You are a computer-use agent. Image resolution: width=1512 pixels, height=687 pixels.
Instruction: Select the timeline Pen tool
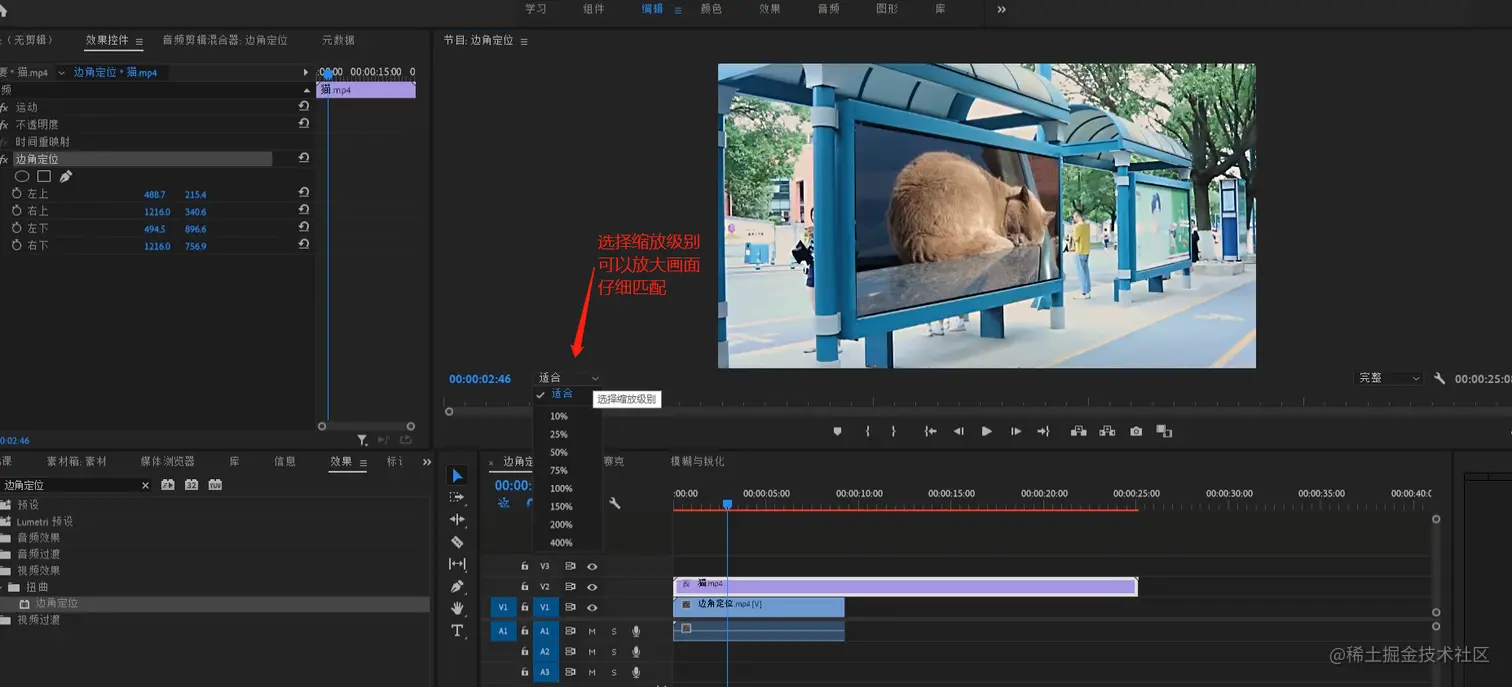[457, 586]
